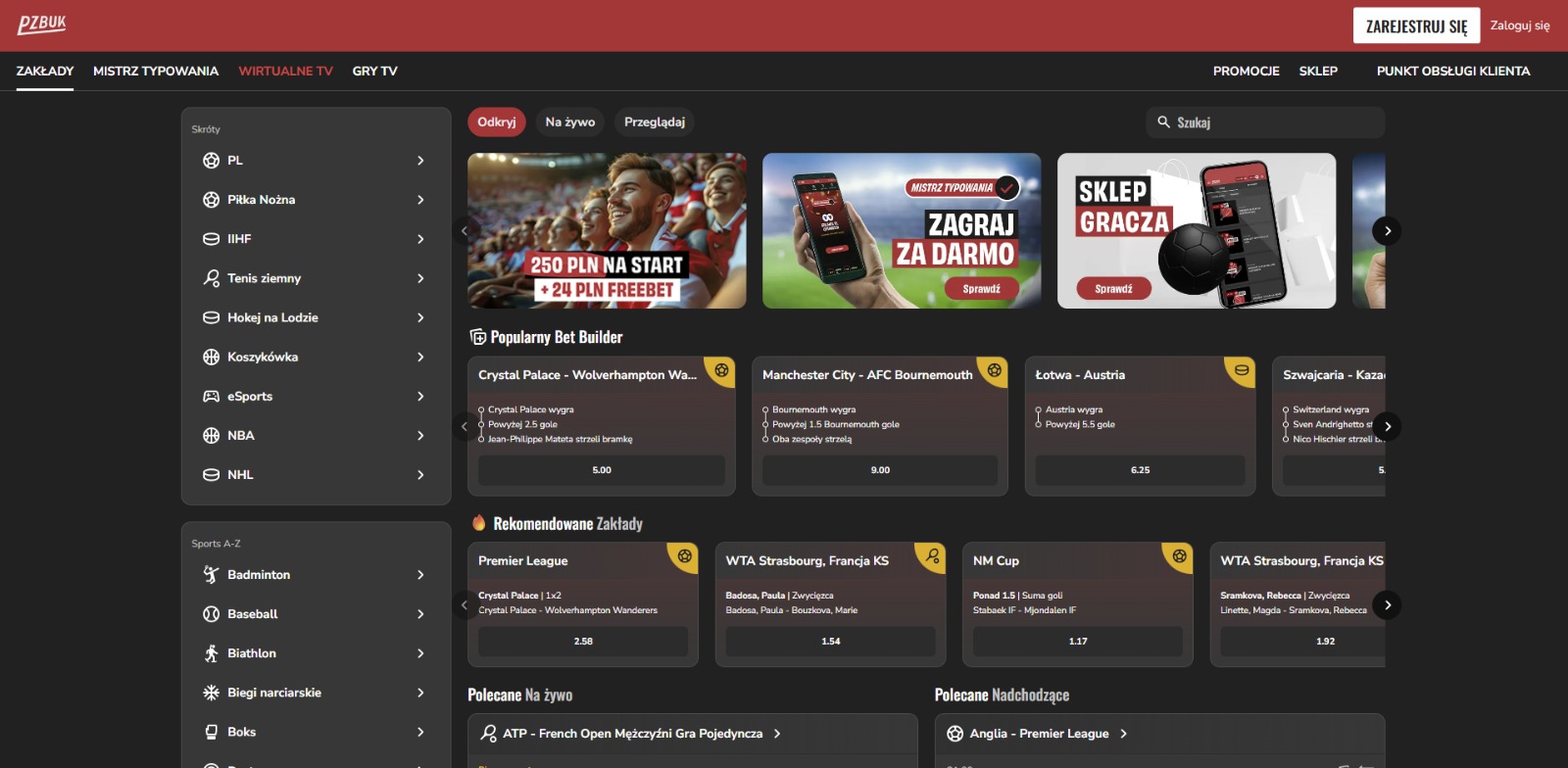Open the ATP - French Open chevron
The height and width of the screenshot is (768, 1568).
pos(777,734)
